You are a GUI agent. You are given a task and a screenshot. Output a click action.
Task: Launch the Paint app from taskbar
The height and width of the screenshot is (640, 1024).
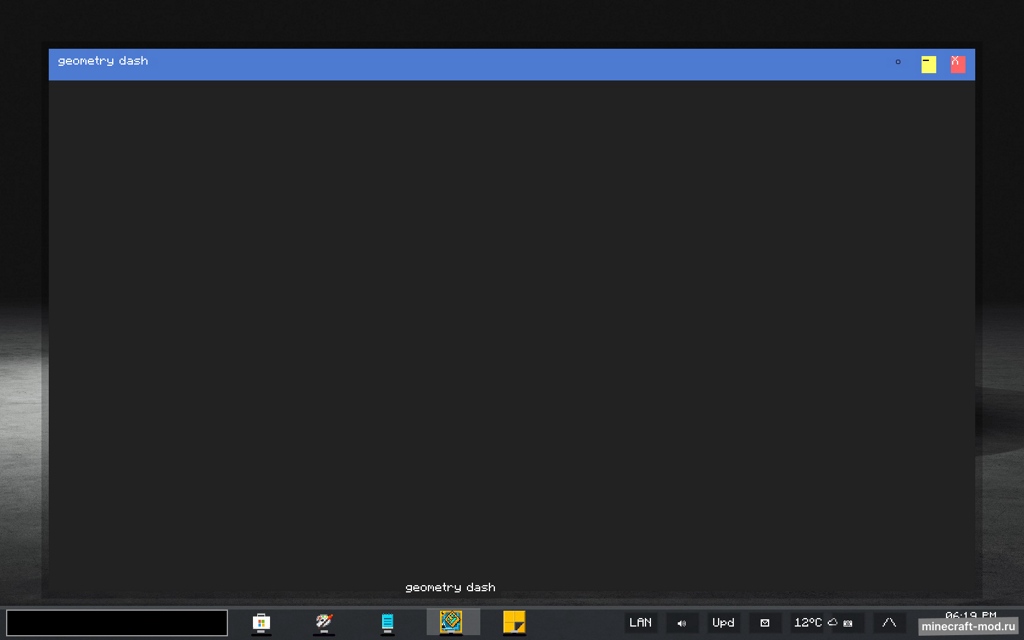pos(323,623)
